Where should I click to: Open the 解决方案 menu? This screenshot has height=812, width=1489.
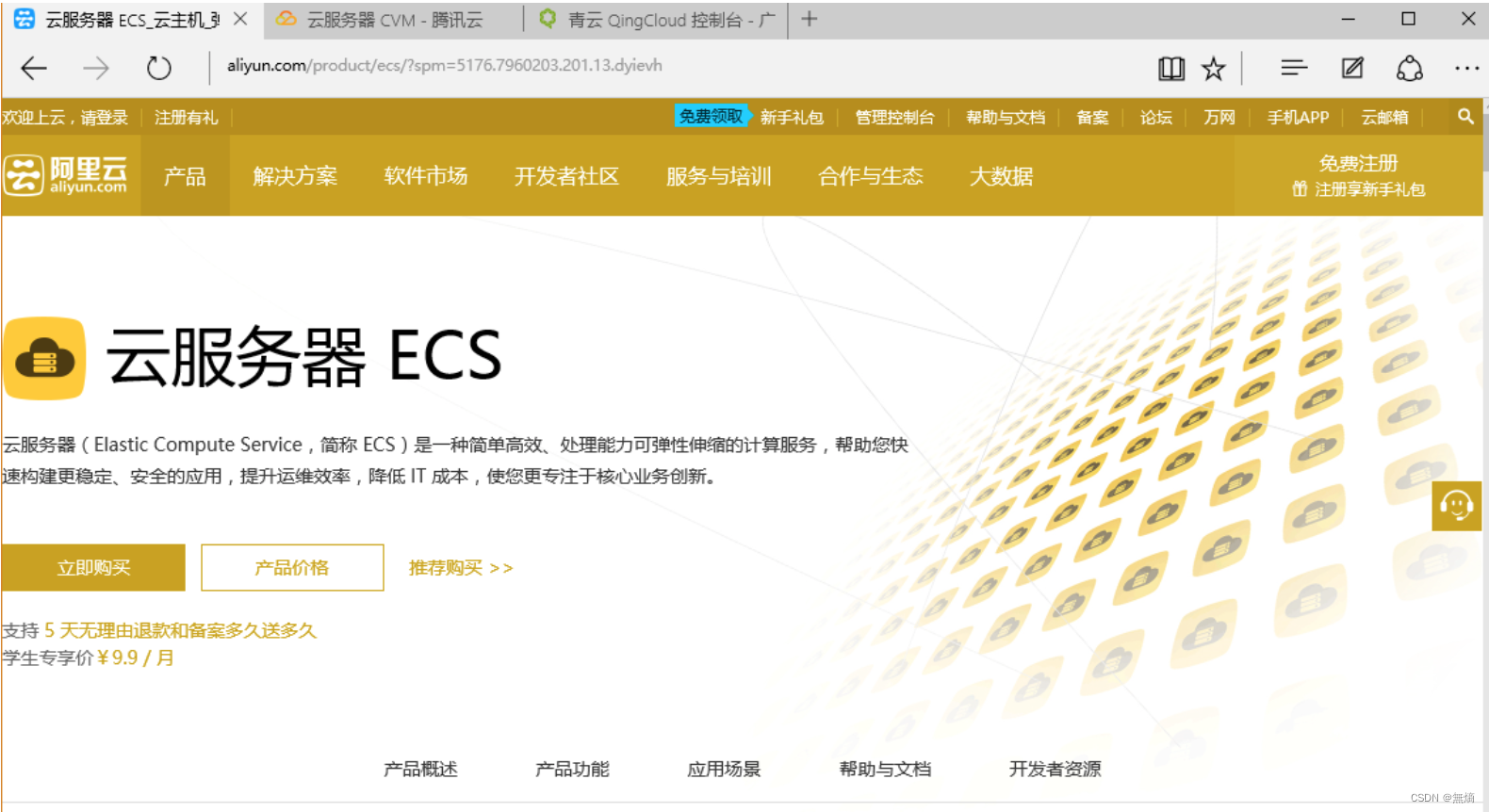pos(295,176)
